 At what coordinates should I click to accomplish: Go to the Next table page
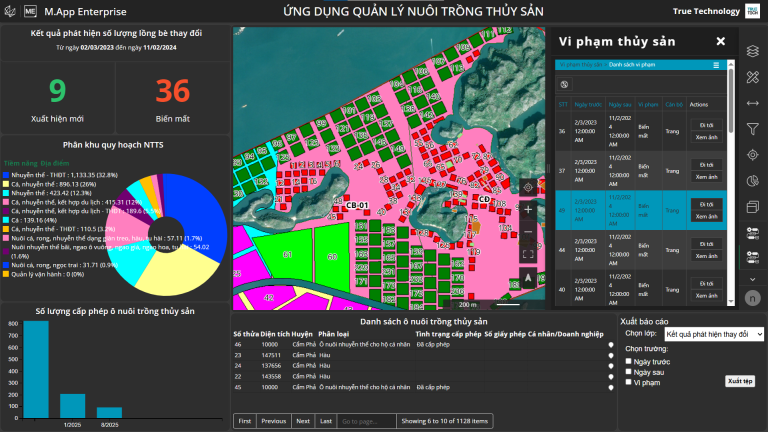click(303, 421)
